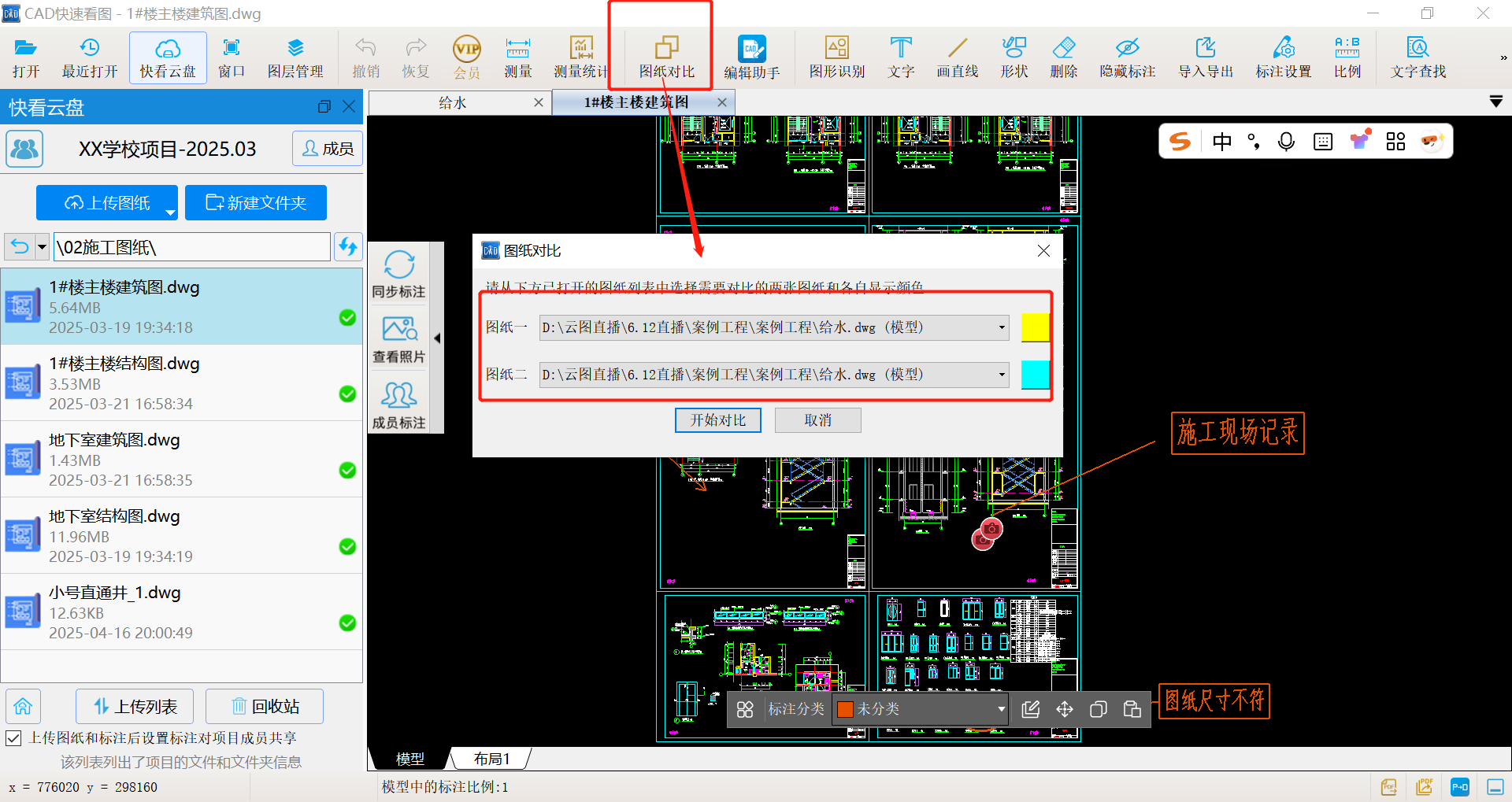Image resolution: width=1512 pixels, height=802 pixels.
Task: Switch to the 布局1 layout tab
Action: (491, 759)
